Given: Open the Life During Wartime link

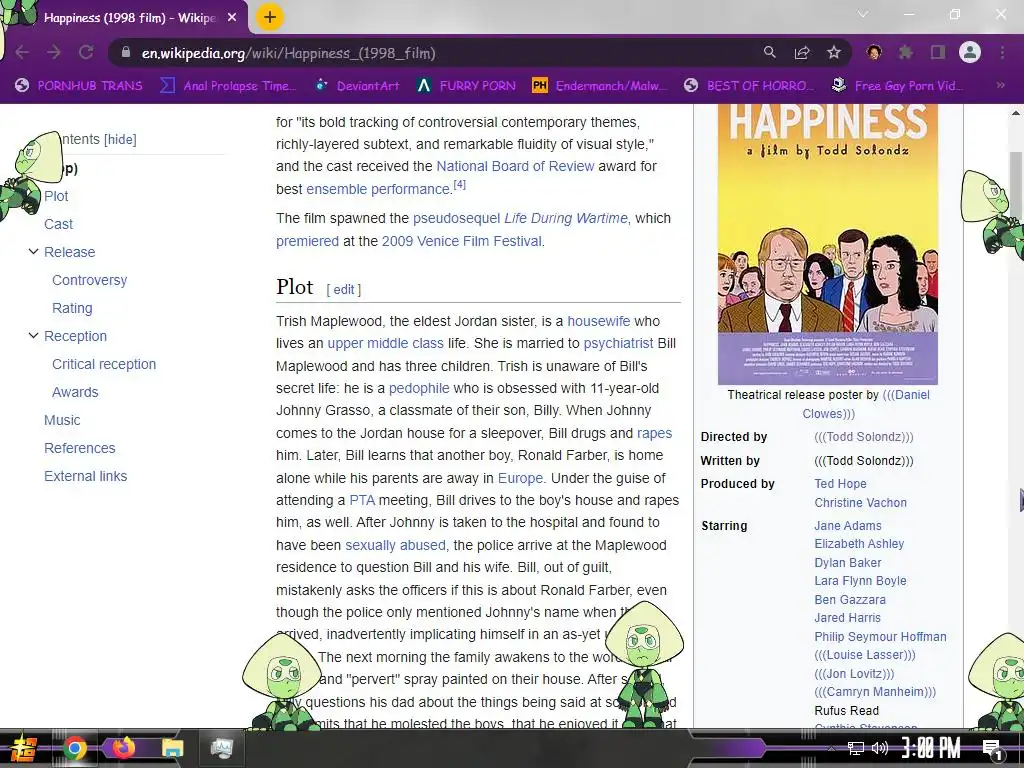Looking at the screenshot, I should [566, 218].
